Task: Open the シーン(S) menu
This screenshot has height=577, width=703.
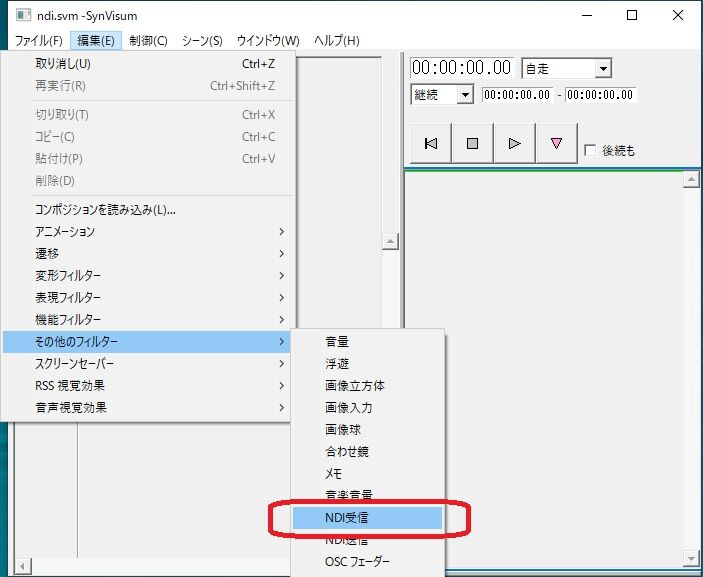Action: (x=202, y=41)
